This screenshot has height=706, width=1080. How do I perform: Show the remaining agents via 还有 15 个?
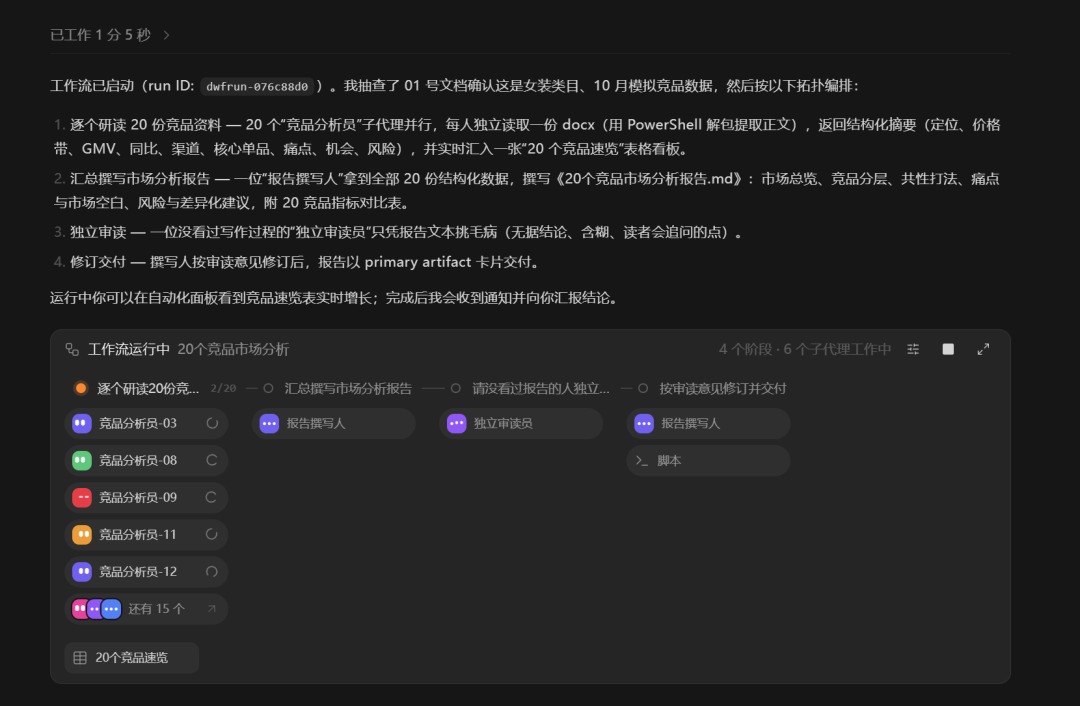146,609
